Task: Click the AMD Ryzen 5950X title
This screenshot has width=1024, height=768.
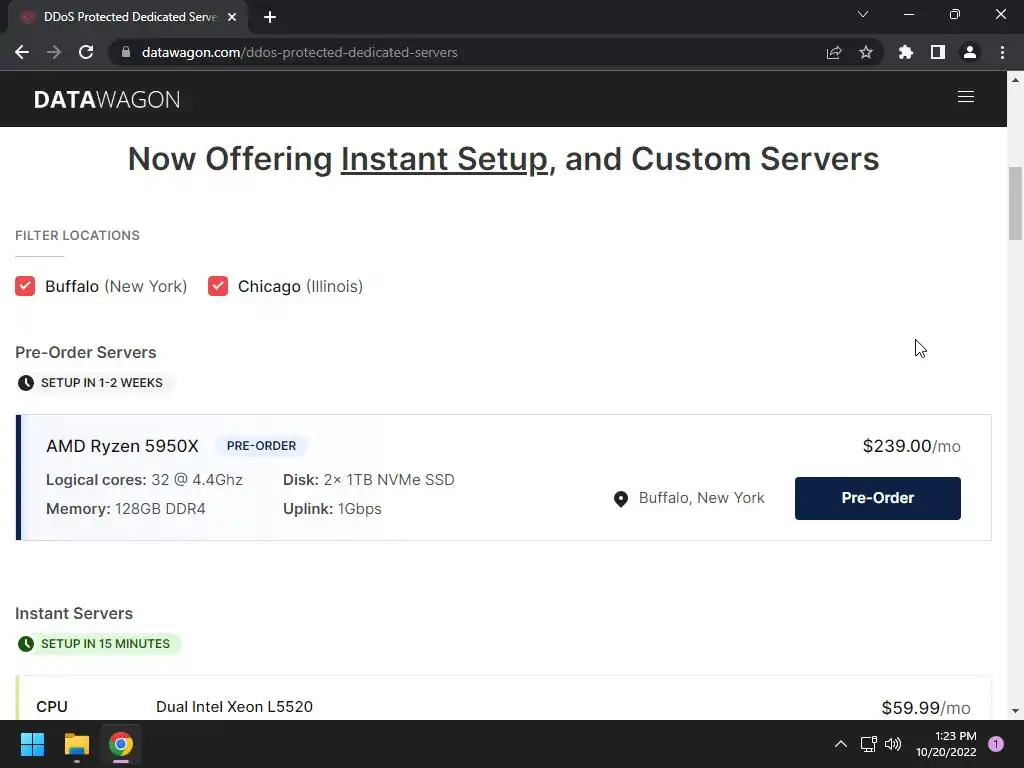Action: (x=122, y=446)
